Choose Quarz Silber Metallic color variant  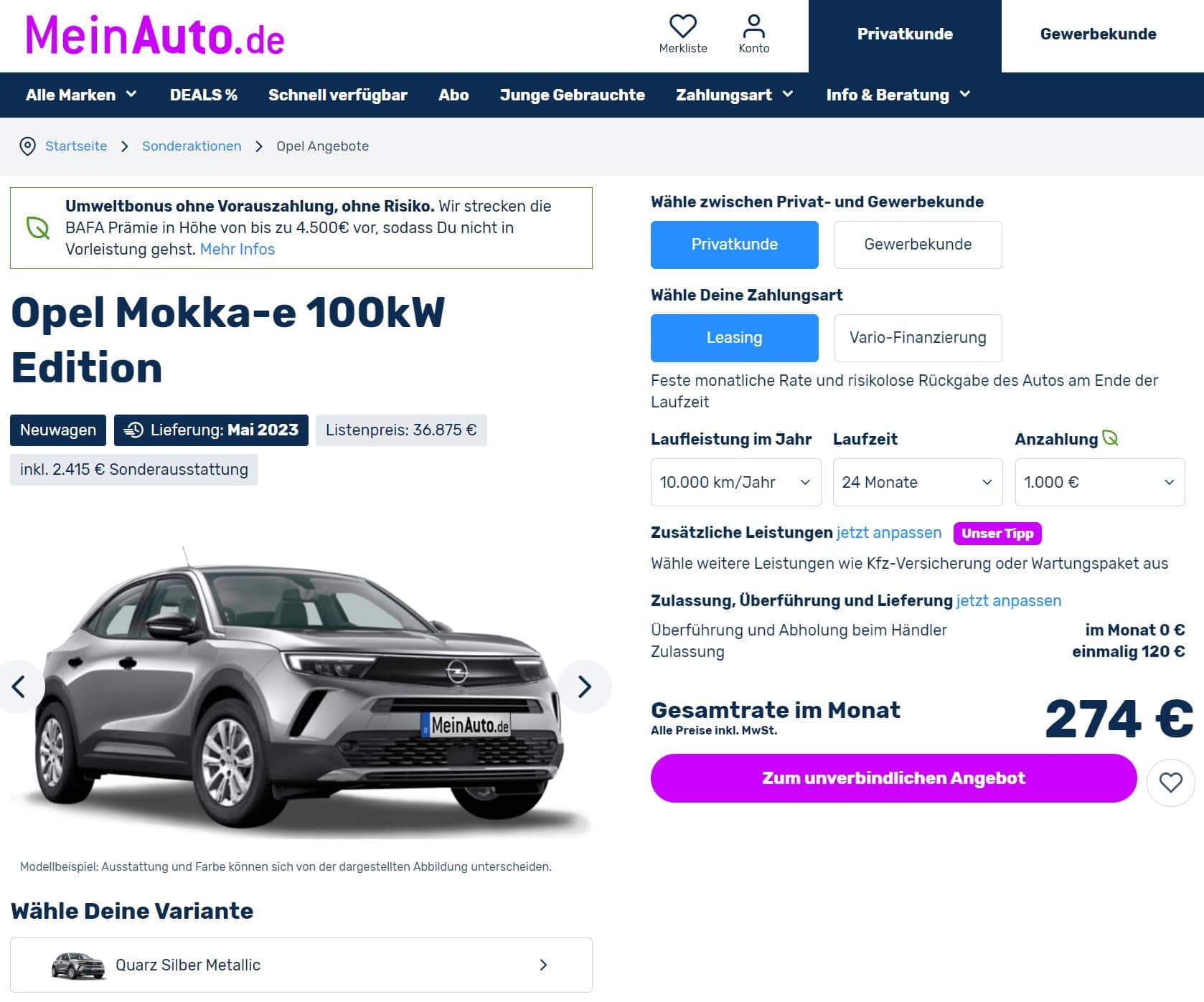(301, 965)
